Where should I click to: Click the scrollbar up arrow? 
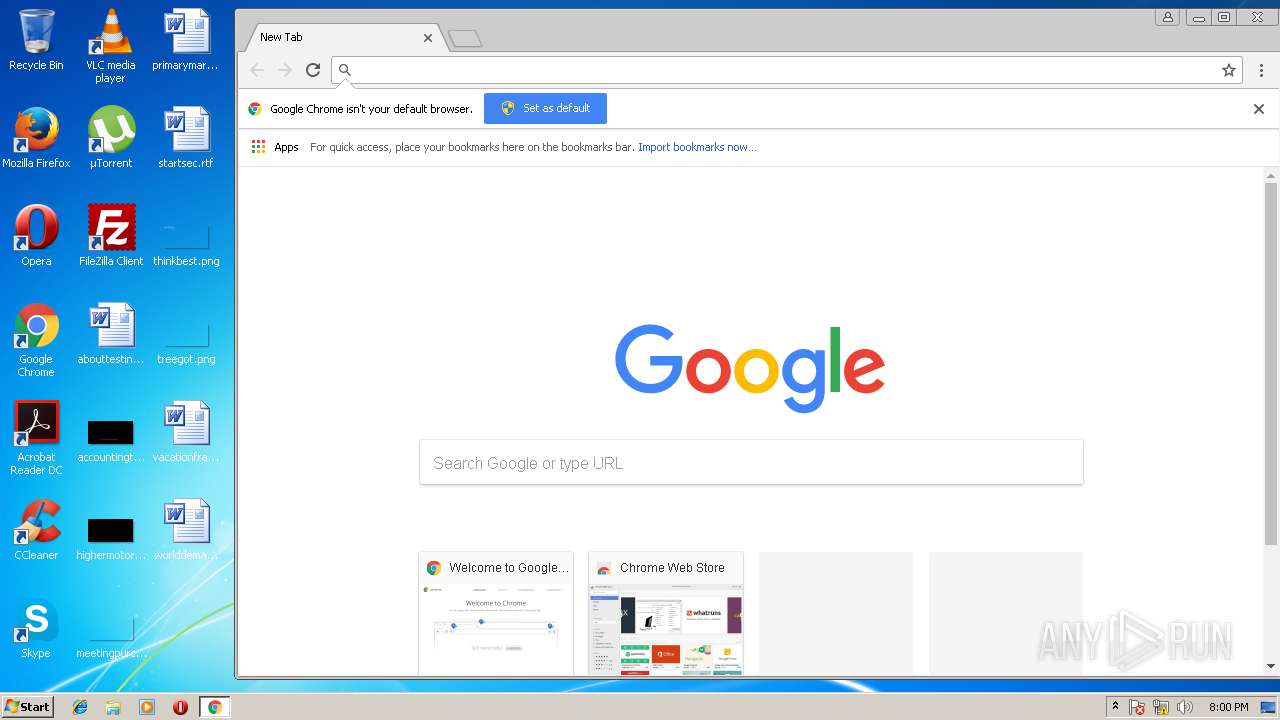tap(1271, 175)
